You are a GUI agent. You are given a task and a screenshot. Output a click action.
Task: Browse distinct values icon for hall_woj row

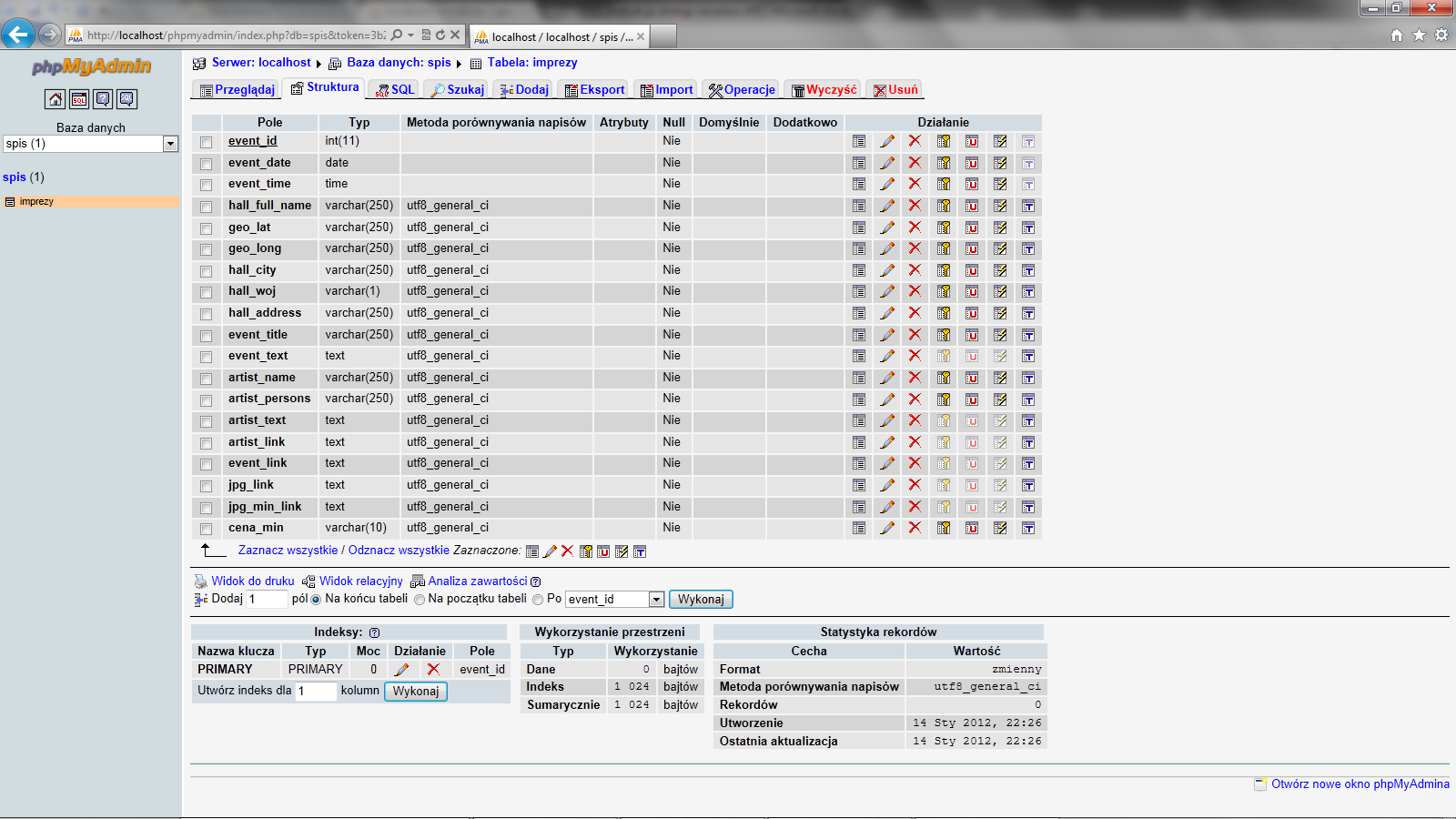pyautogui.click(x=859, y=291)
